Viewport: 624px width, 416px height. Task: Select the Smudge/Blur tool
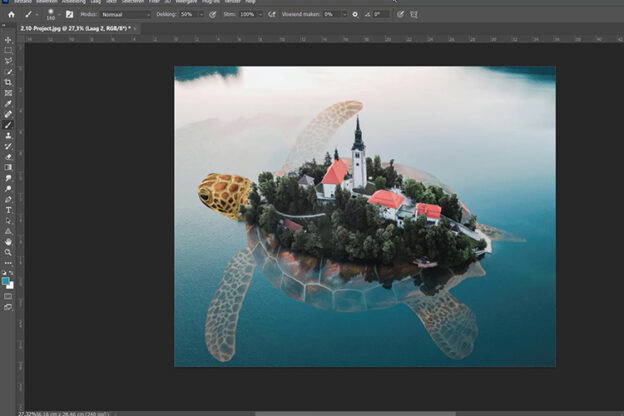(8, 178)
